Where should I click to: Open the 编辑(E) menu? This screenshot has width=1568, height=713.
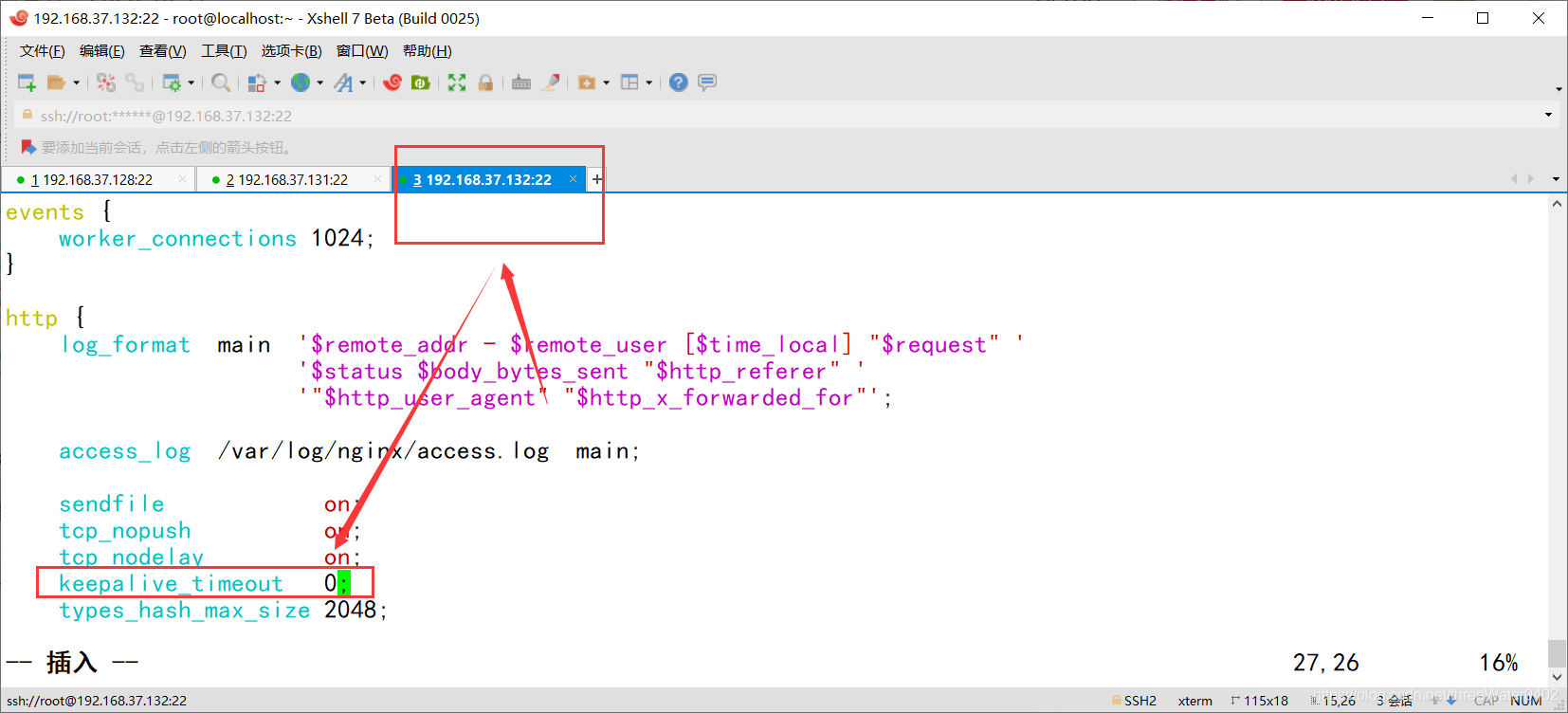coord(102,51)
